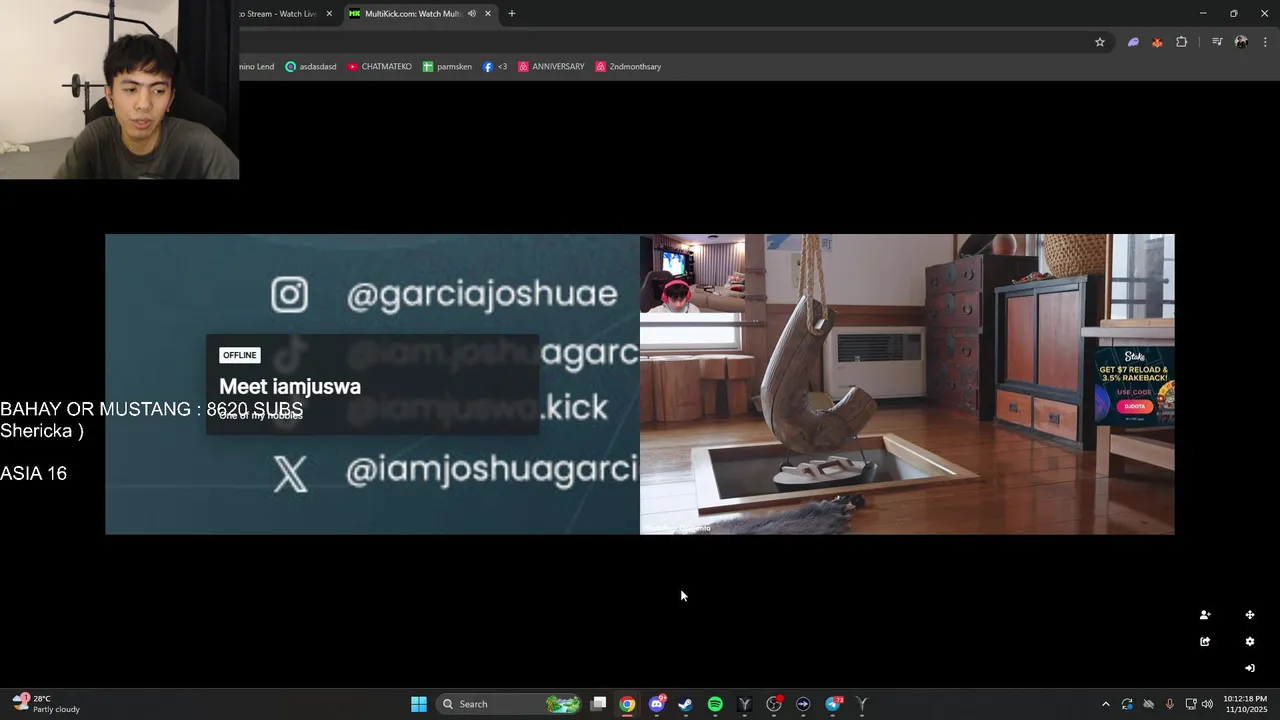Open the 2ndmonthsary bookmark
This screenshot has width=1280, height=720.
pyautogui.click(x=628, y=67)
